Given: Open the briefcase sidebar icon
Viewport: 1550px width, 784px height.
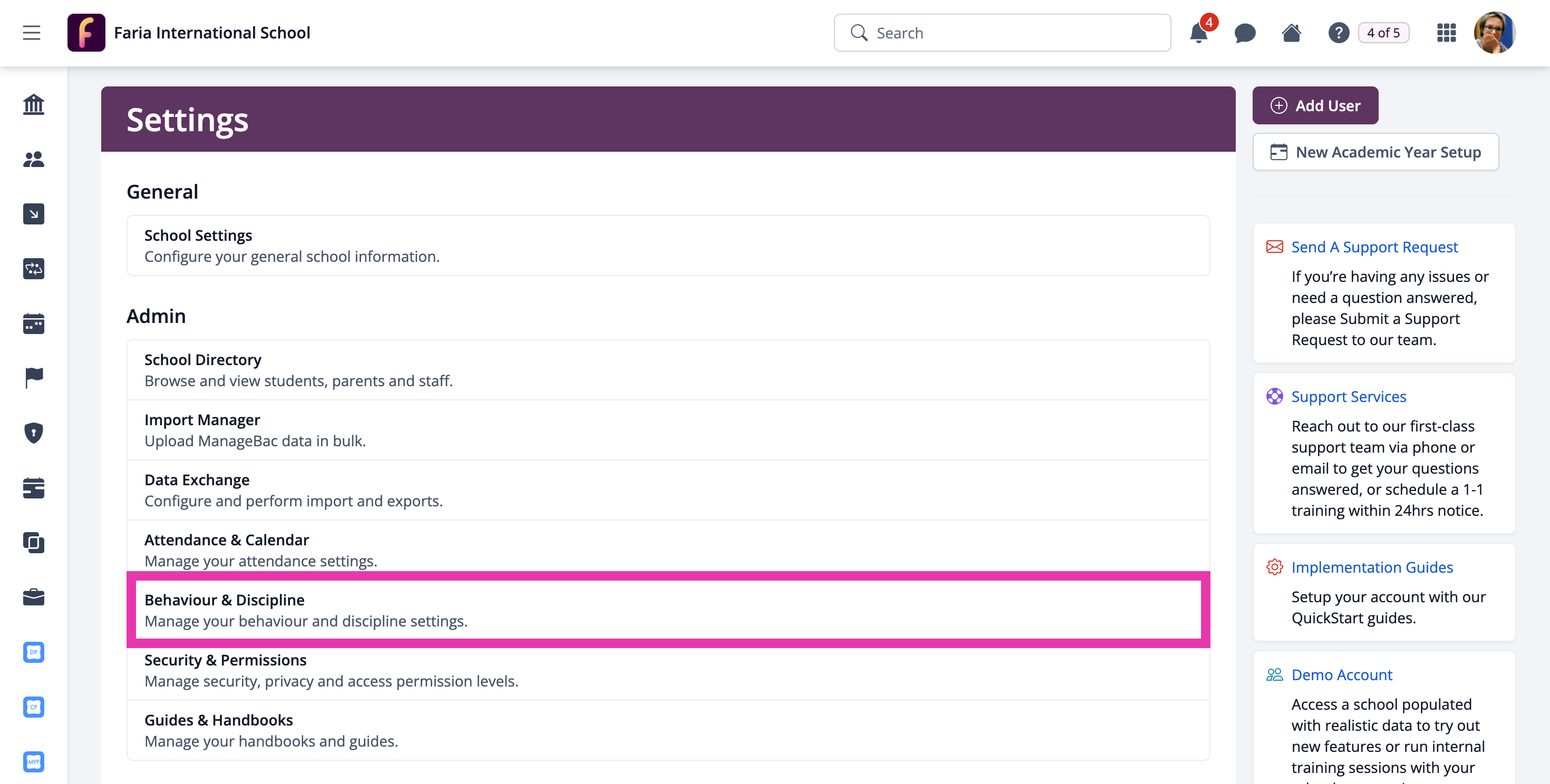Looking at the screenshot, I should [x=34, y=597].
